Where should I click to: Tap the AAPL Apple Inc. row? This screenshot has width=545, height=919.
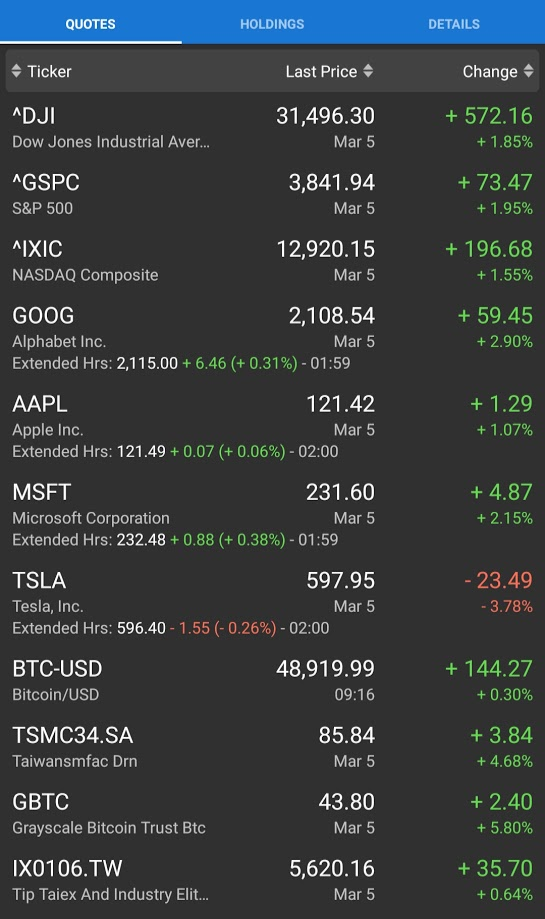tap(272, 427)
